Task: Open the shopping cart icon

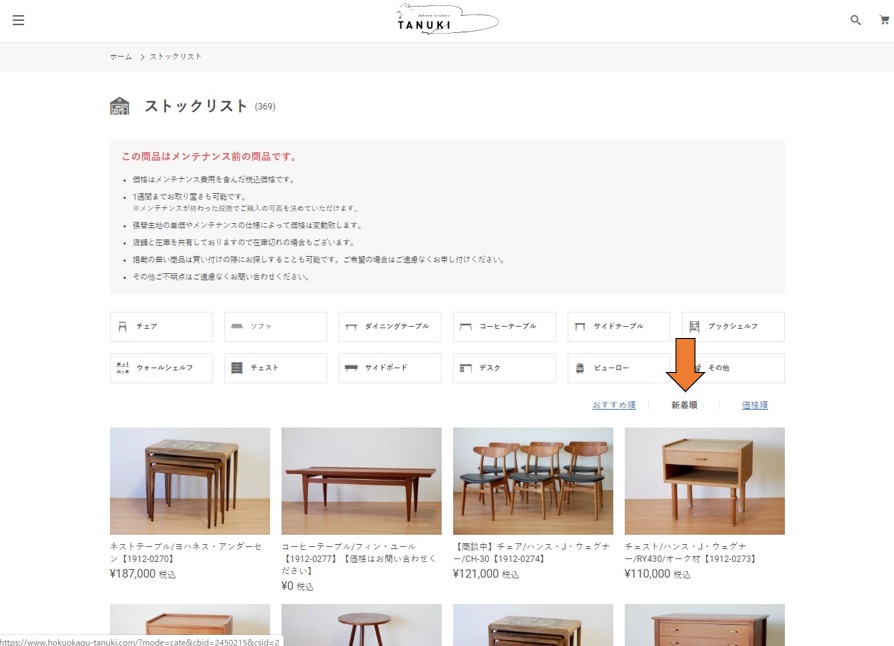Action: click(884, 20)
